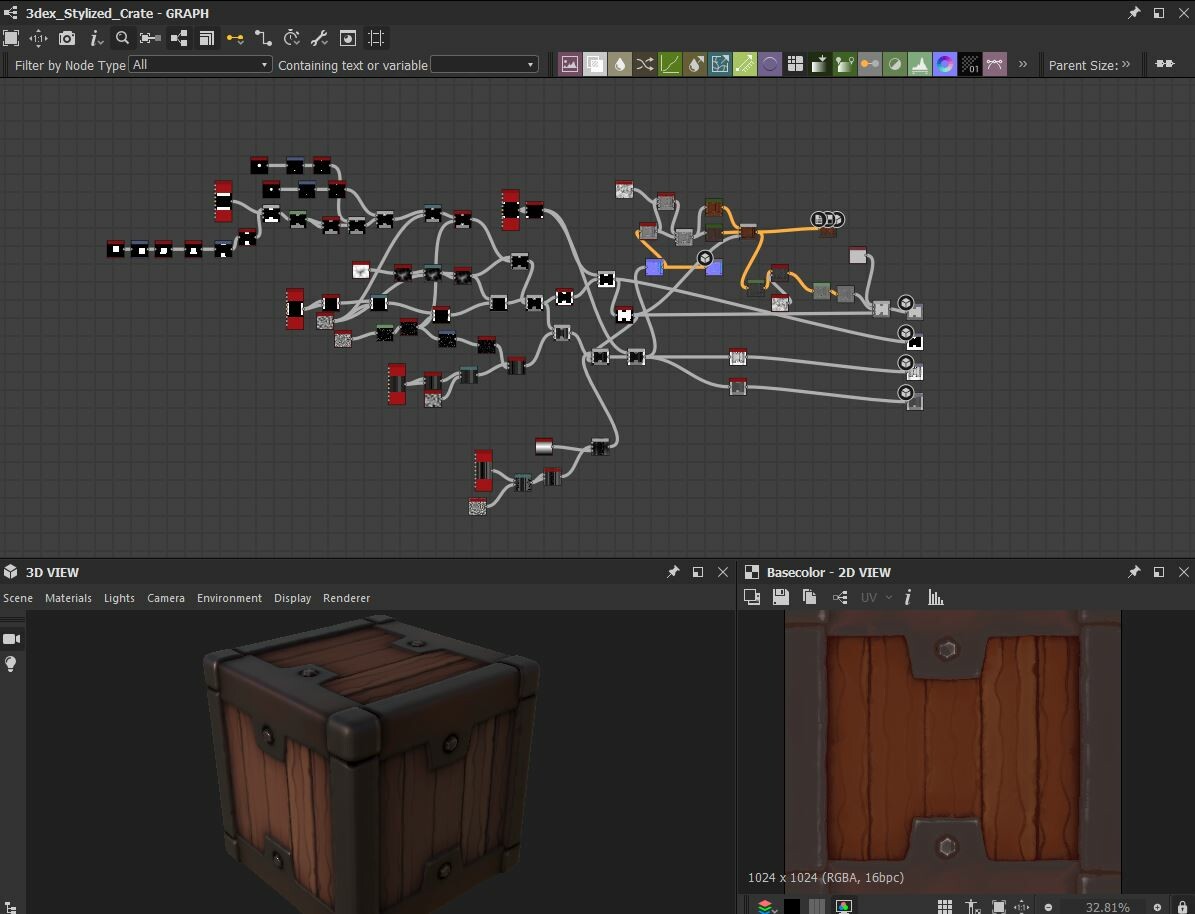
Task: Open the Environment menu in 3D view
Action: [229, 598]
